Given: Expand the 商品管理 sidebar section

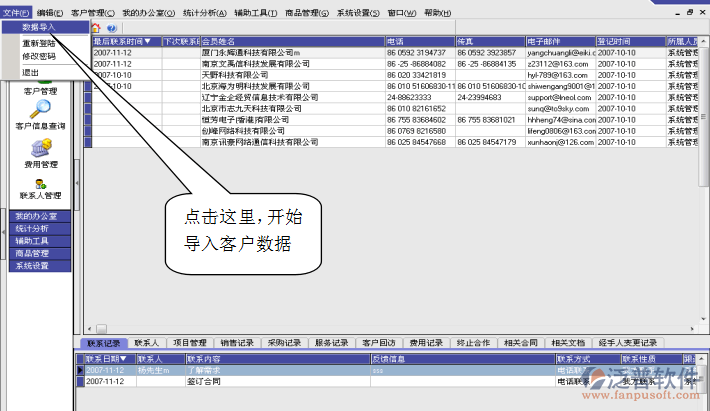Looking at the screenshot, I should [40, 253].
